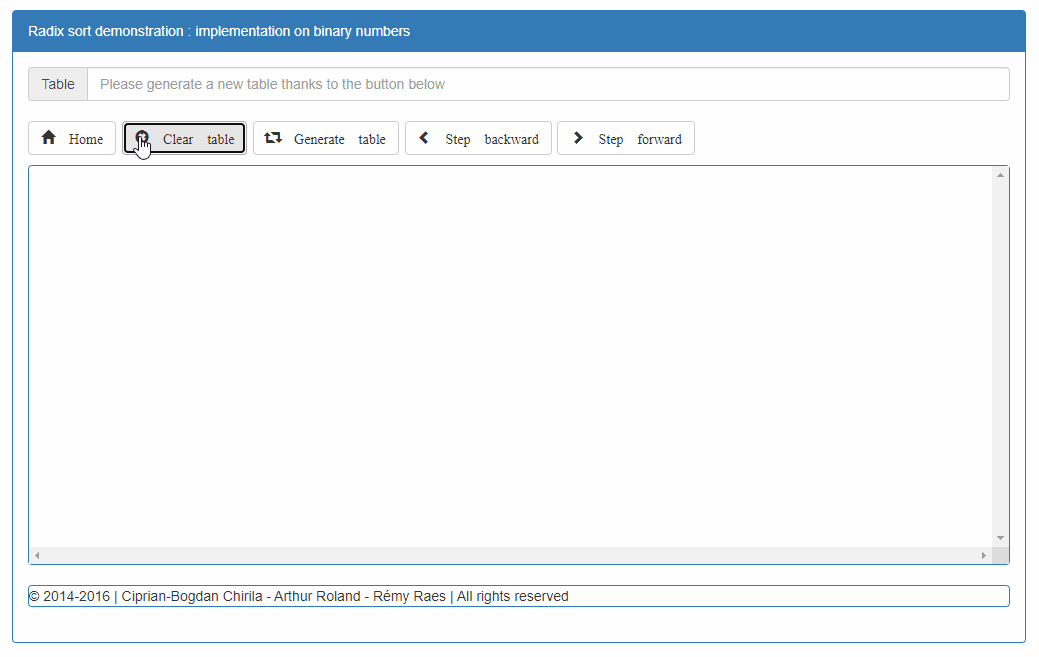Click the looping arrows icon on Generate table
The image size is (1039, 657).
coord(273,138)
